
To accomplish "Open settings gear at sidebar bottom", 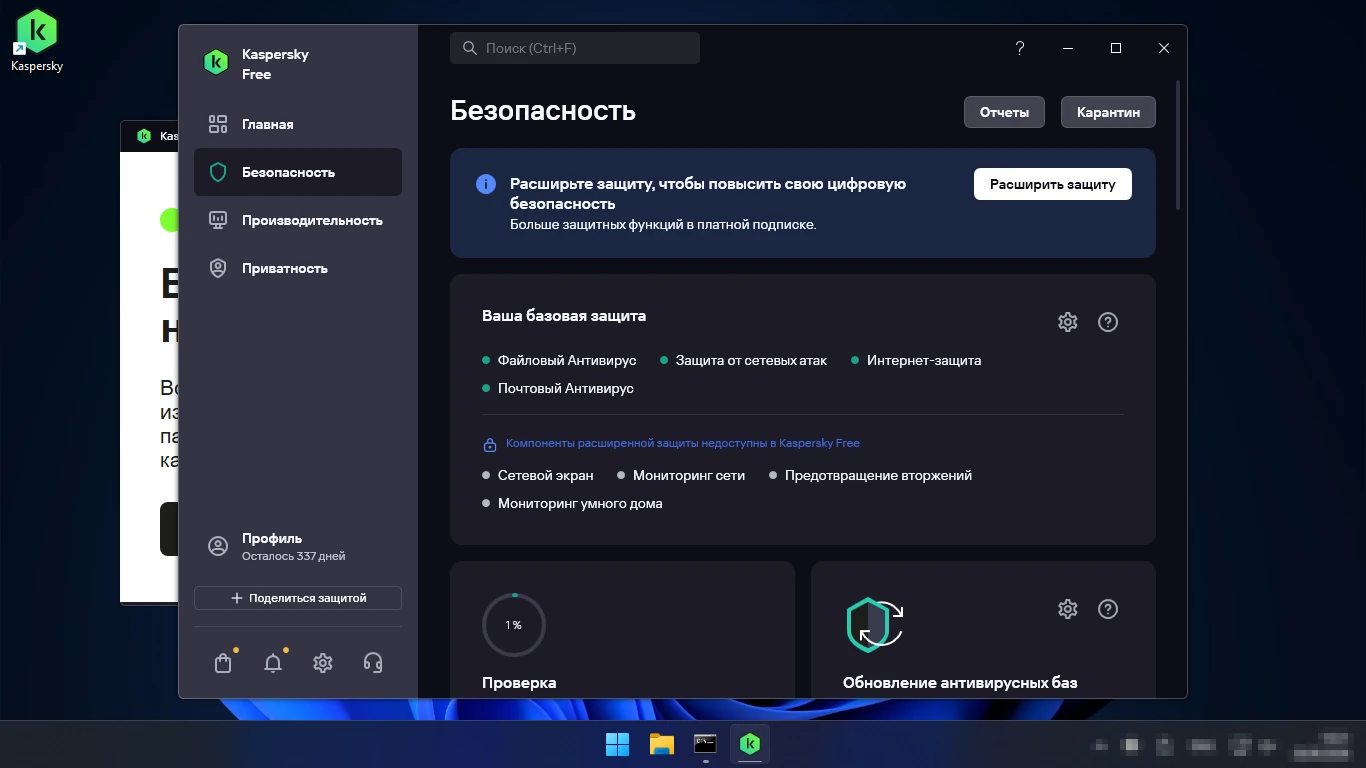I will pyautogui.click(x=323, y=663).
